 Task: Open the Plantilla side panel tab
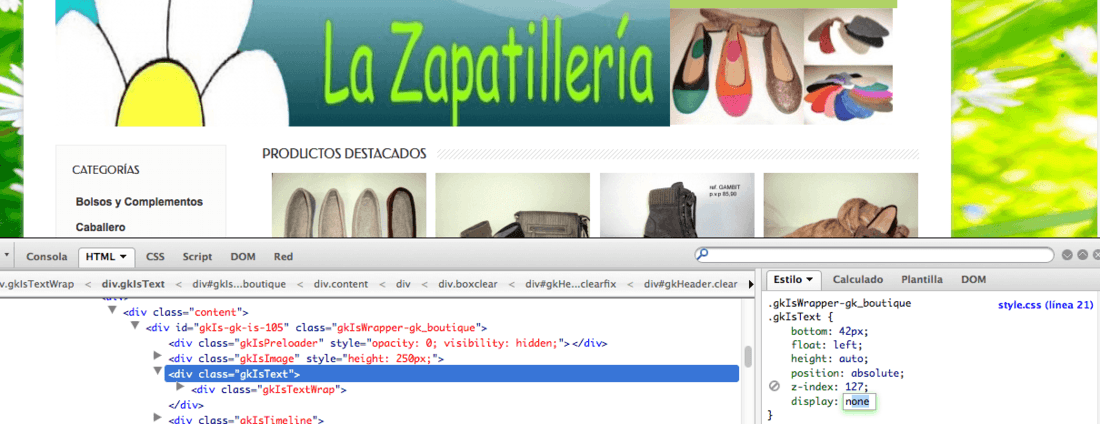[922, 279]
